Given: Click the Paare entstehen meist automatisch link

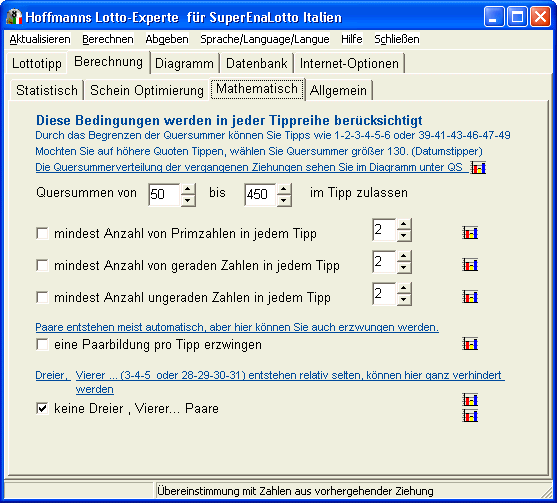Looking at the screenshot, I should (x=237, y=327).
